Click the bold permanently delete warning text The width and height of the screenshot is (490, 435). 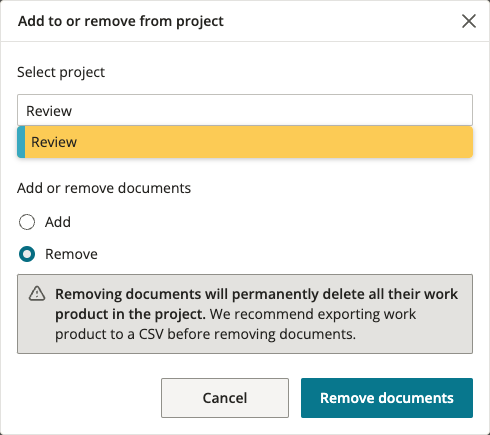point(256,304)
